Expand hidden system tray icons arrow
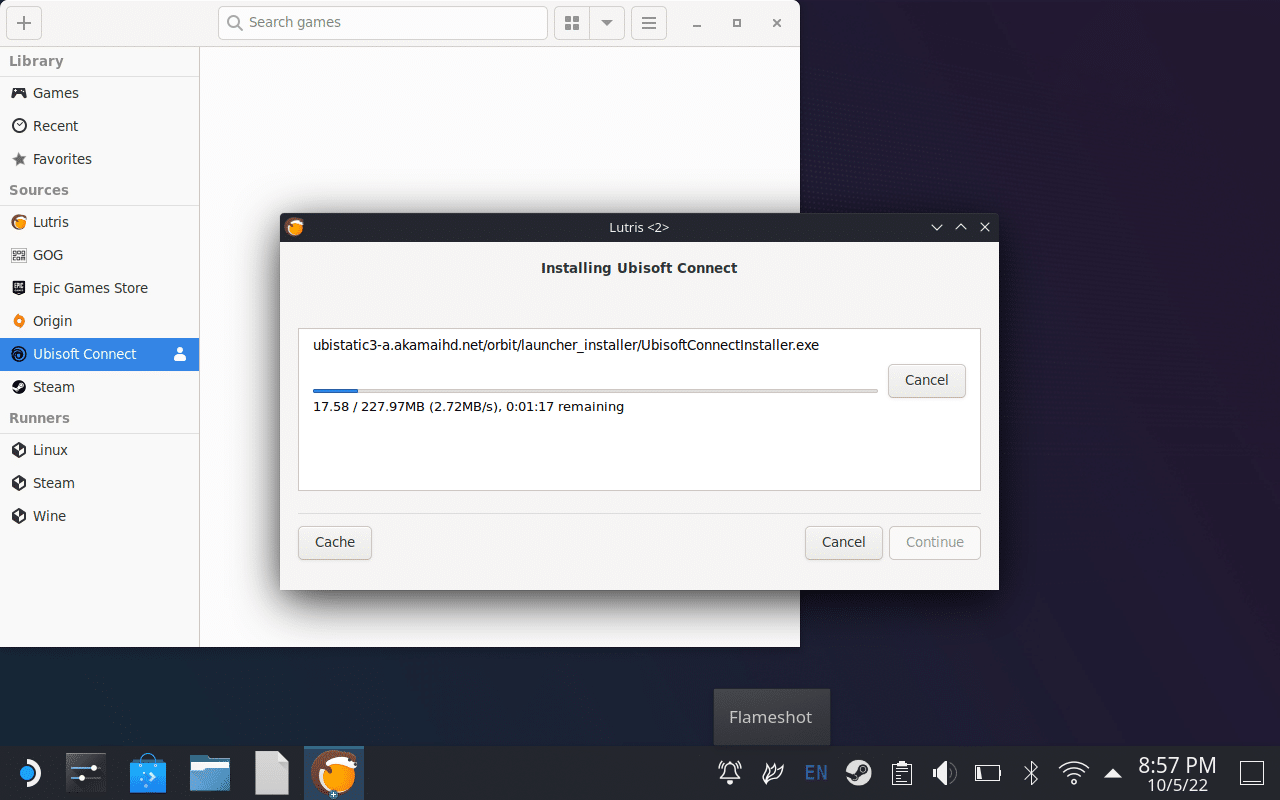This screenshot has width=1280, height=800. tap(1113, 772)
